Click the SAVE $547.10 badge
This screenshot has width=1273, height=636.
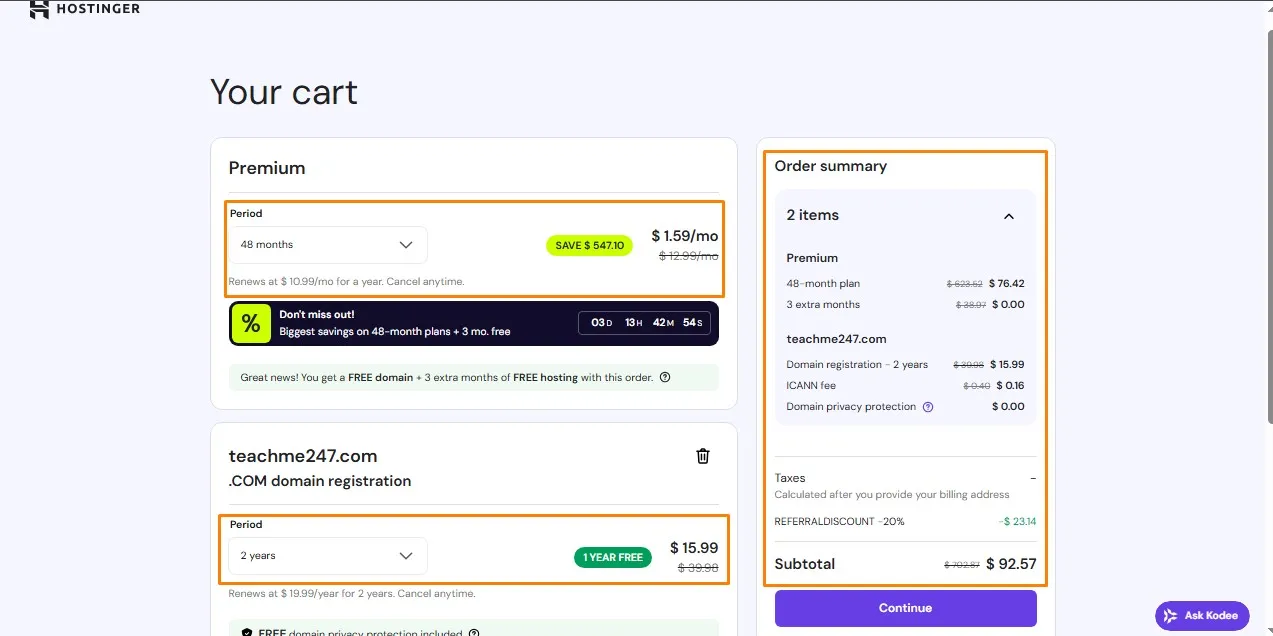click(x=589, y=245)
